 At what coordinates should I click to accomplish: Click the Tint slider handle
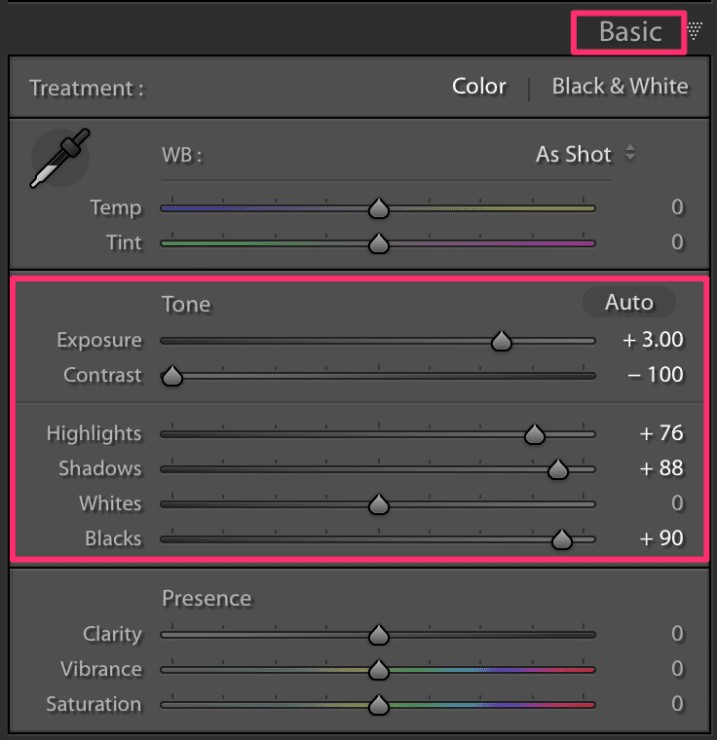point(378,243)
